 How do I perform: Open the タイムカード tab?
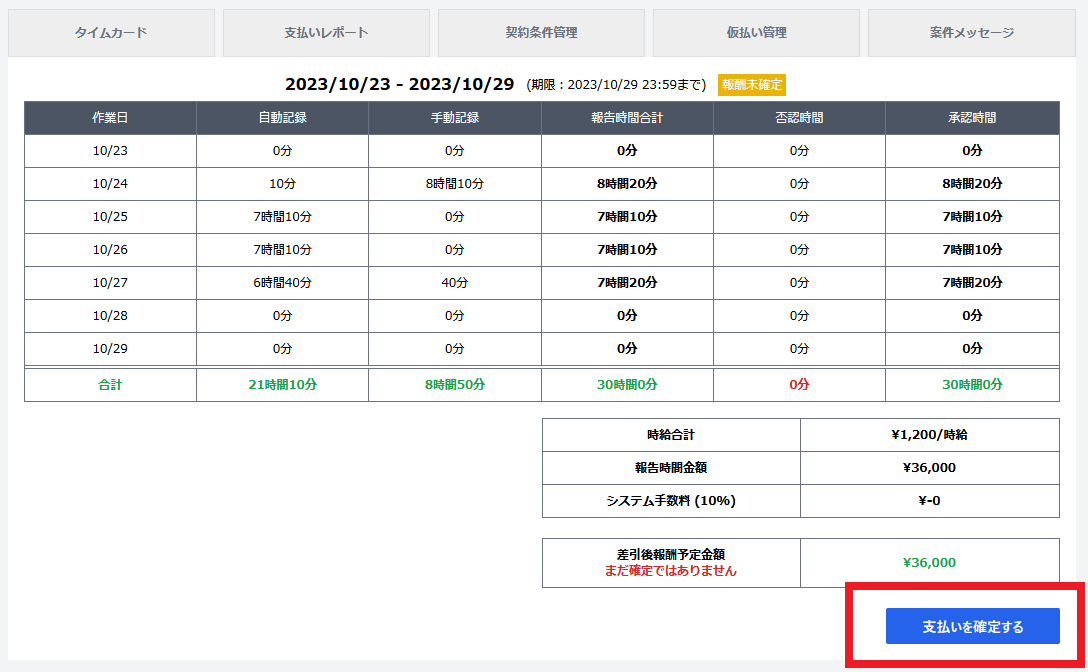coord(111,33)
